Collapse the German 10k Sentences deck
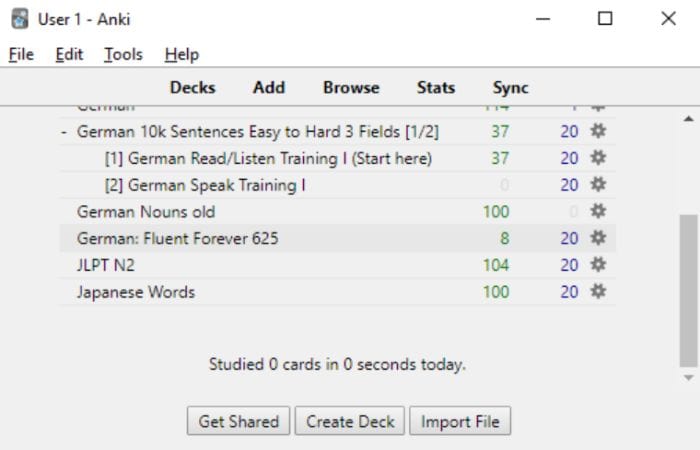Screen dimensions: 700x450 64,132
